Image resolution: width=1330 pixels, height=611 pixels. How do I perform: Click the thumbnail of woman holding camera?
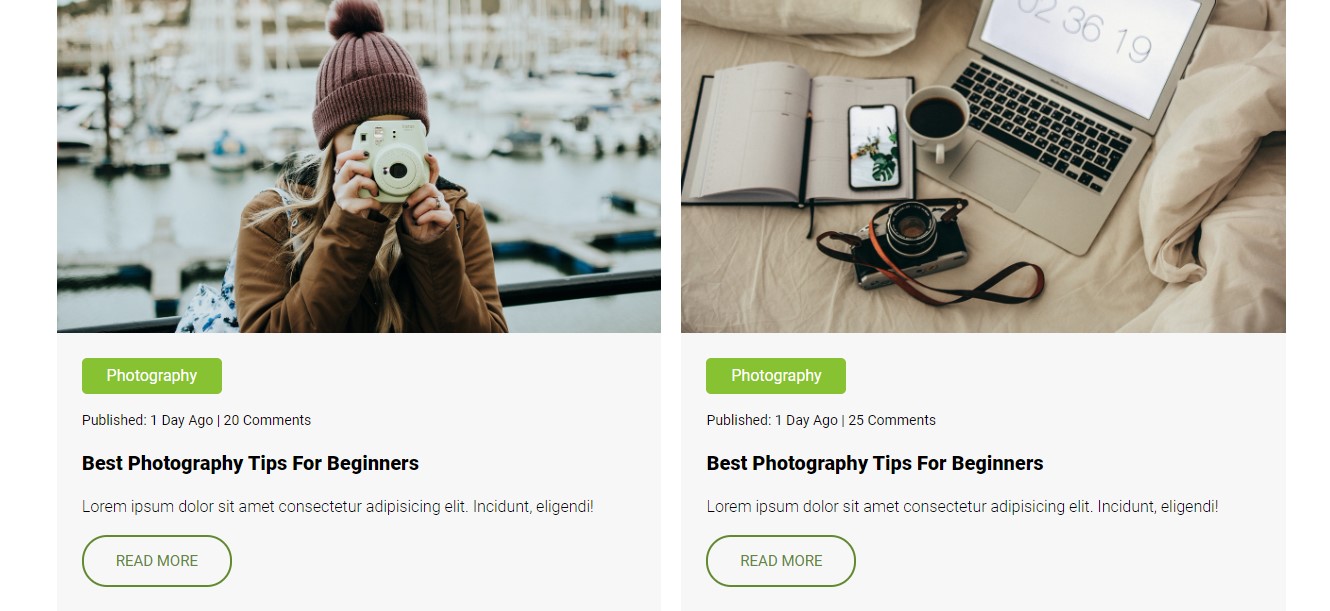point(358,166)
